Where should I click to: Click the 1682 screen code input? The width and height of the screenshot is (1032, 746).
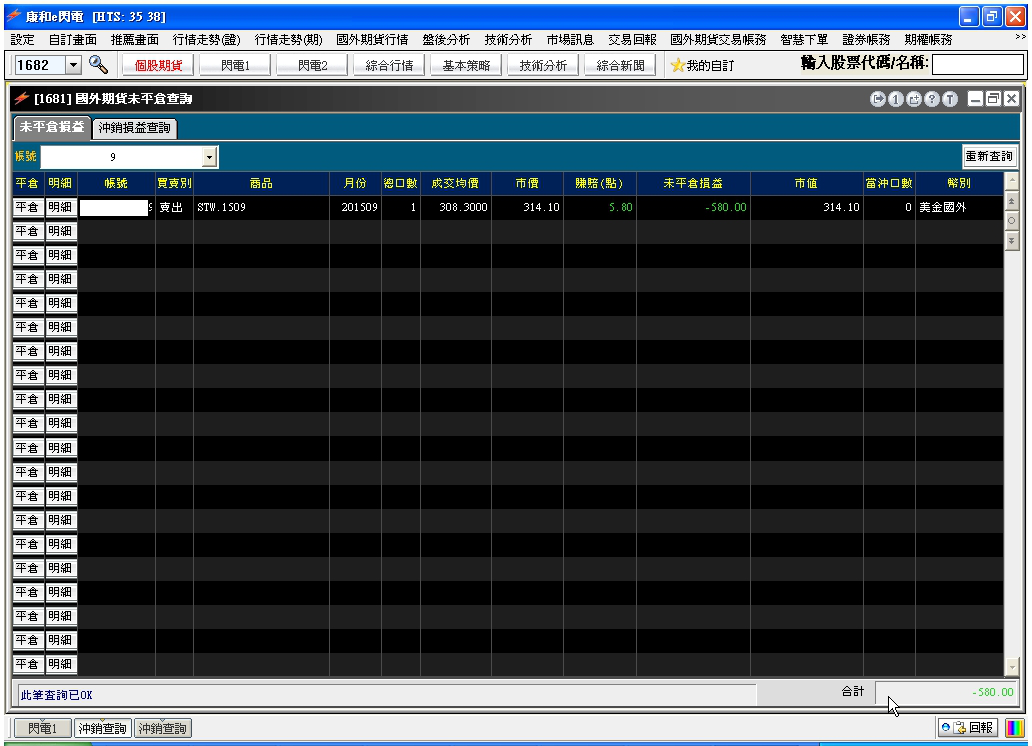click(x=40, y=65)
